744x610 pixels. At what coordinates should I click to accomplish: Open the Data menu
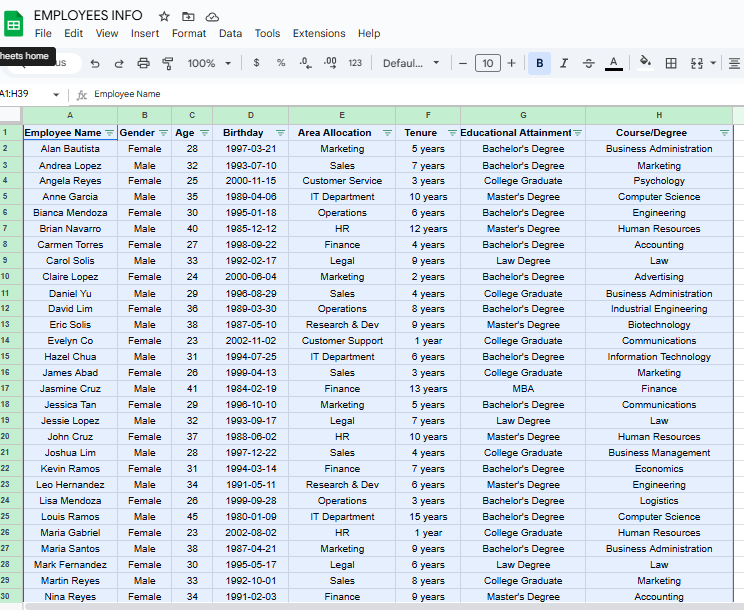[230, 34]
